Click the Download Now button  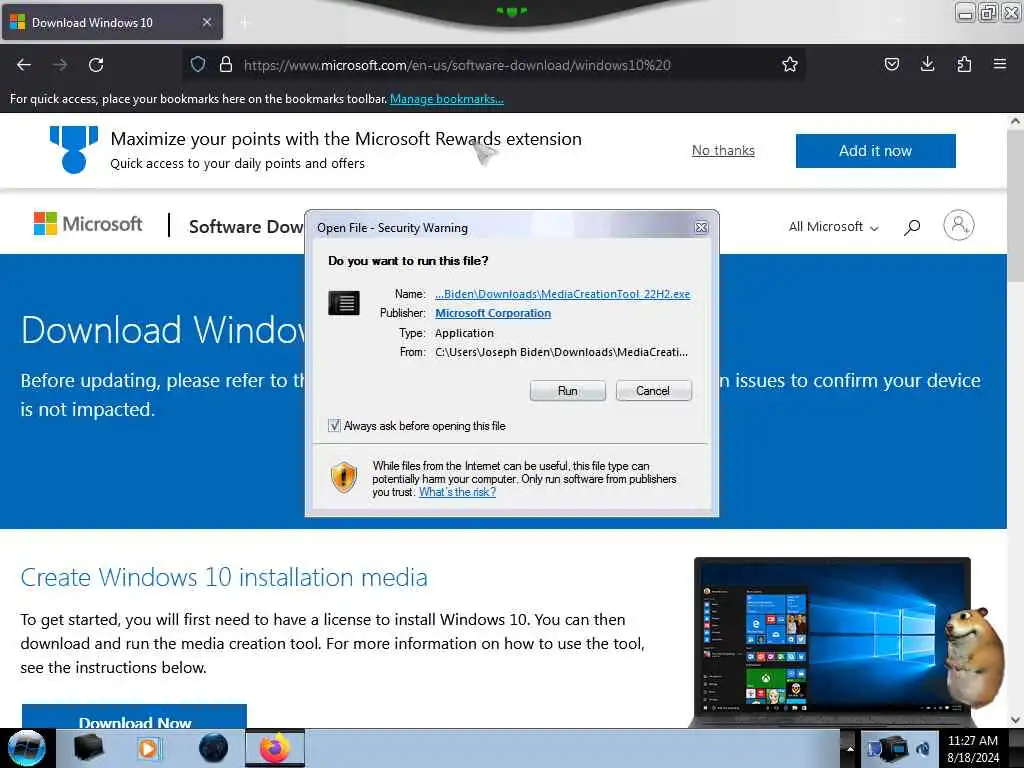click(x=135, y=717)
